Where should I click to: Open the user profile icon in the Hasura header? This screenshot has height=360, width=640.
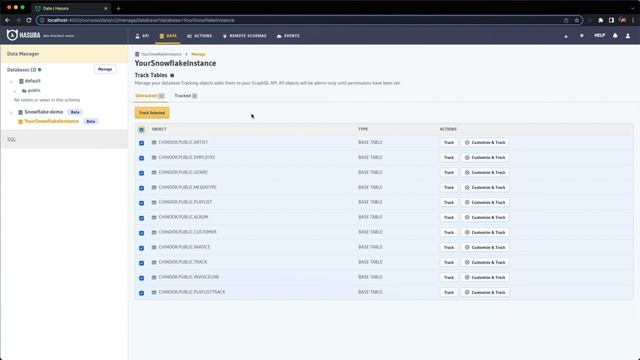tap(628, 36)
